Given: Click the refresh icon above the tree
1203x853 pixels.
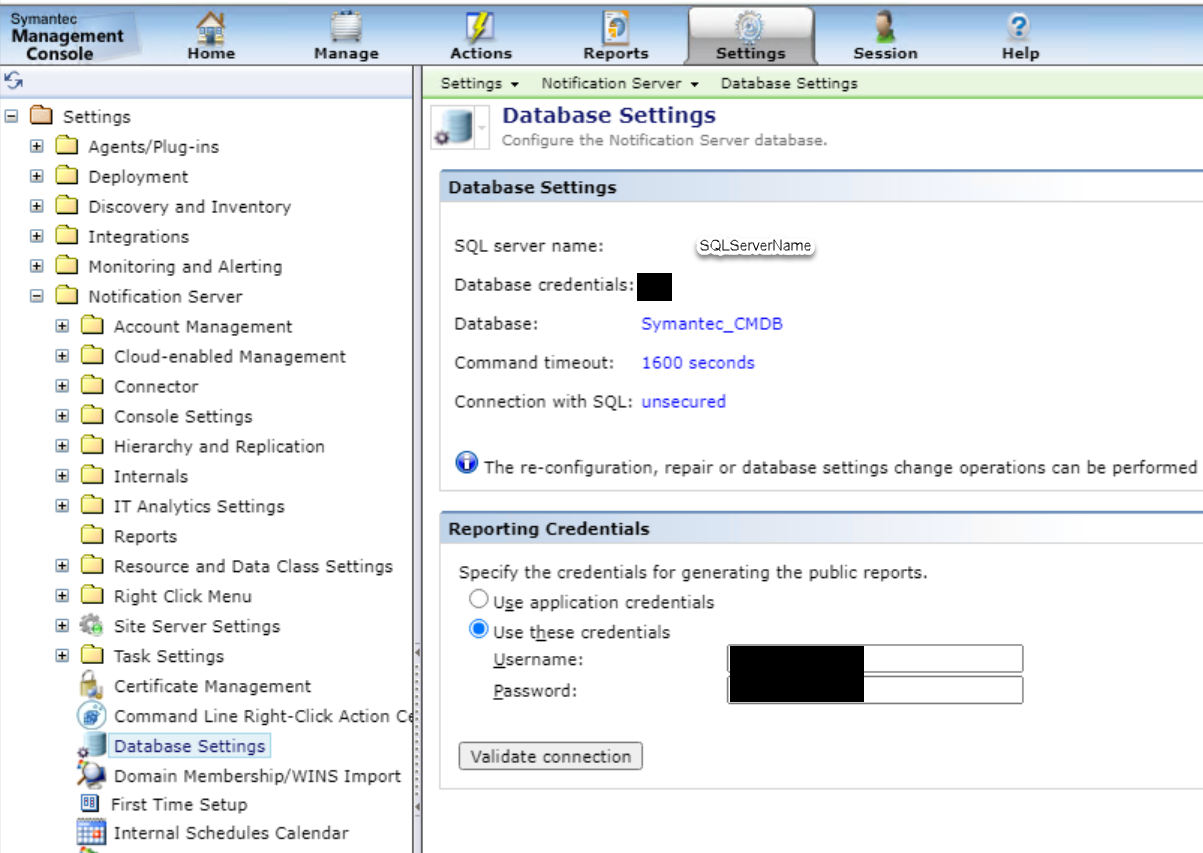Looking at the screenshot, I should pyautogui.click(x=13, y=82).
